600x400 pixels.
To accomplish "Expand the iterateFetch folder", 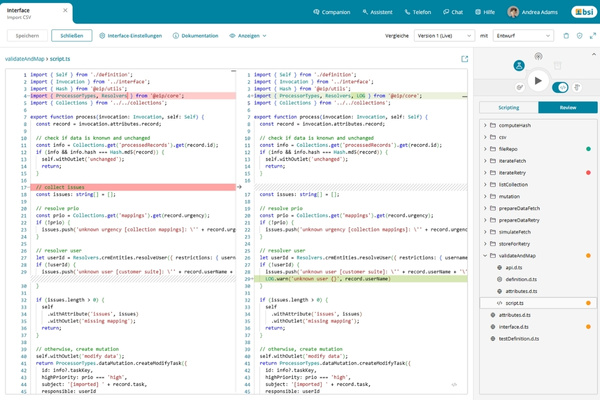I will click(485, 161).
